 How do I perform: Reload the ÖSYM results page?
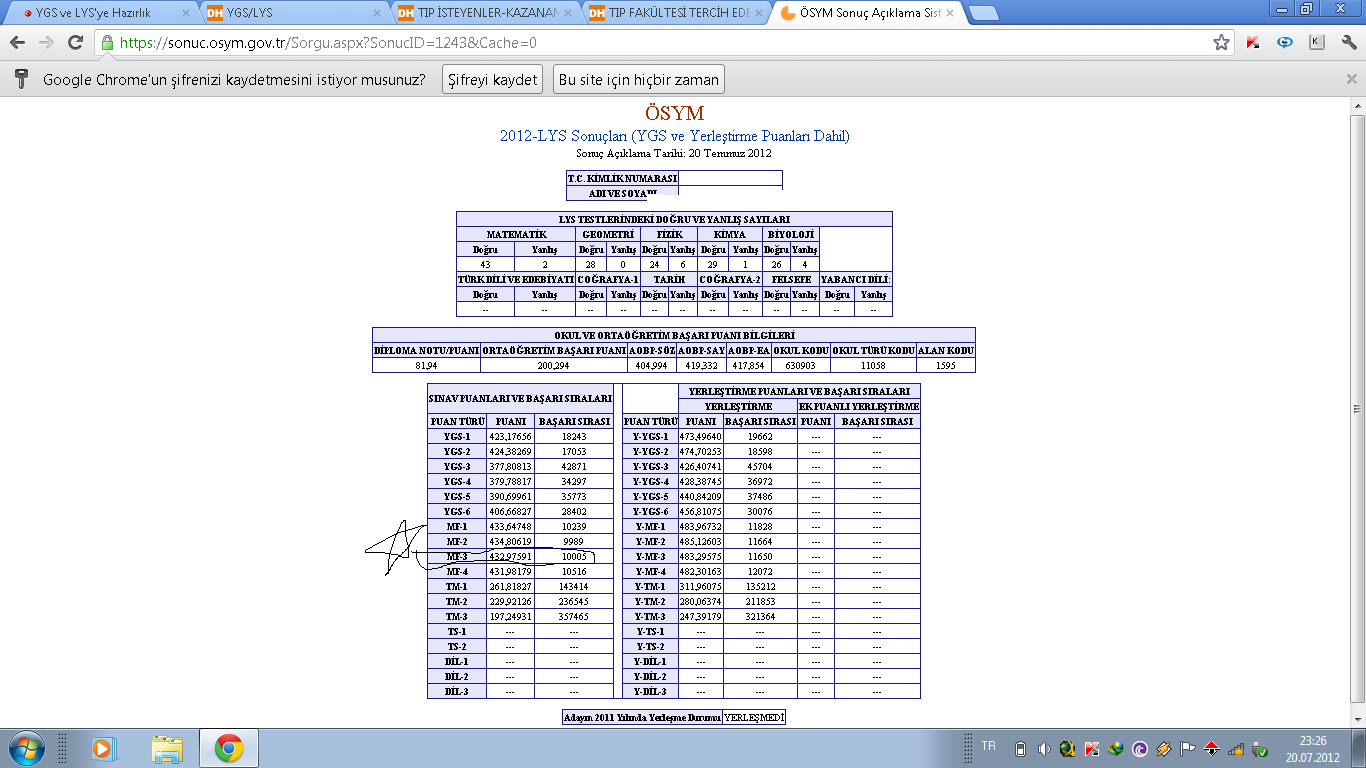75,43
